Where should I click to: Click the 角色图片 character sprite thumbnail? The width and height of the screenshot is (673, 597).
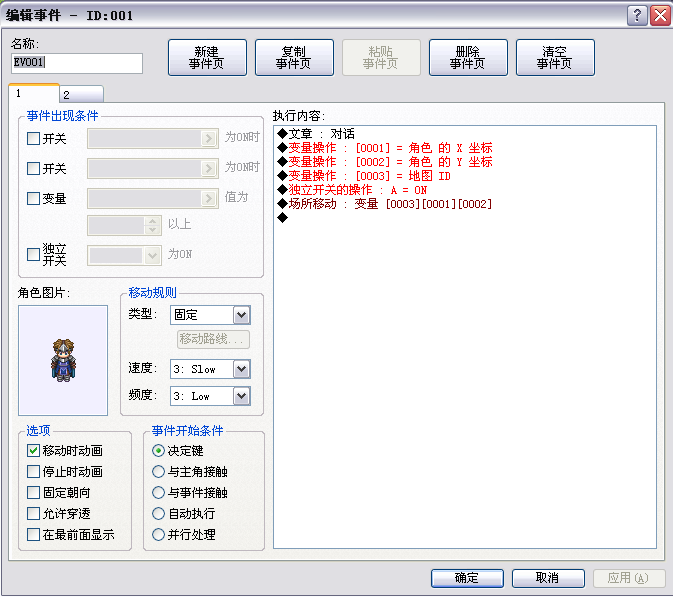tap(63, 361)
